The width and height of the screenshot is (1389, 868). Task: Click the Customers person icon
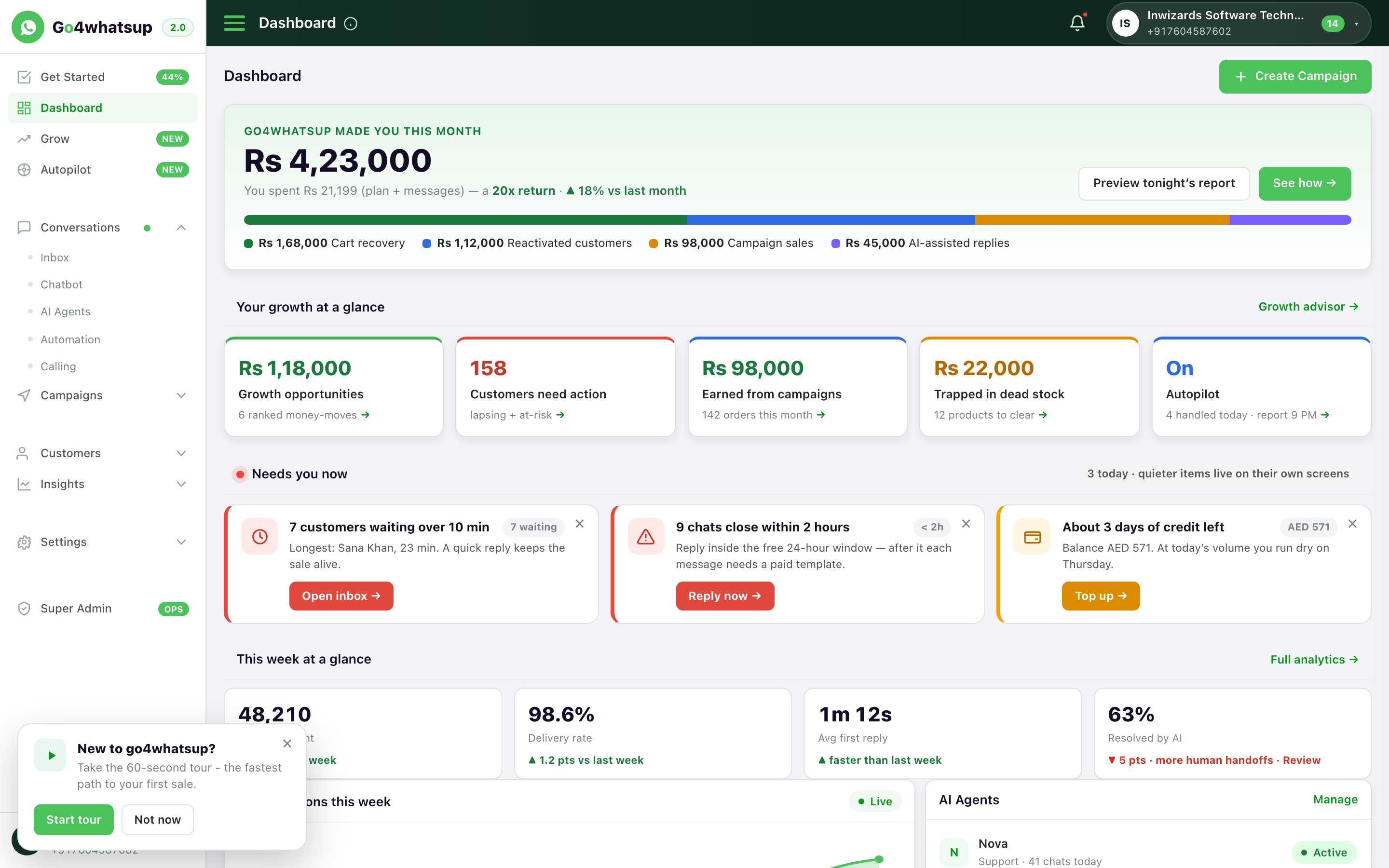23,453
